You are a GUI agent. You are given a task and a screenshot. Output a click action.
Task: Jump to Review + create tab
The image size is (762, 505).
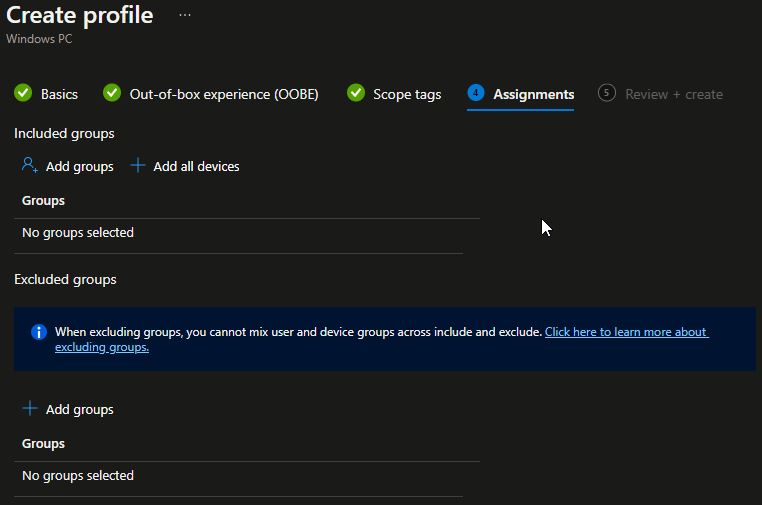(674, 94)
